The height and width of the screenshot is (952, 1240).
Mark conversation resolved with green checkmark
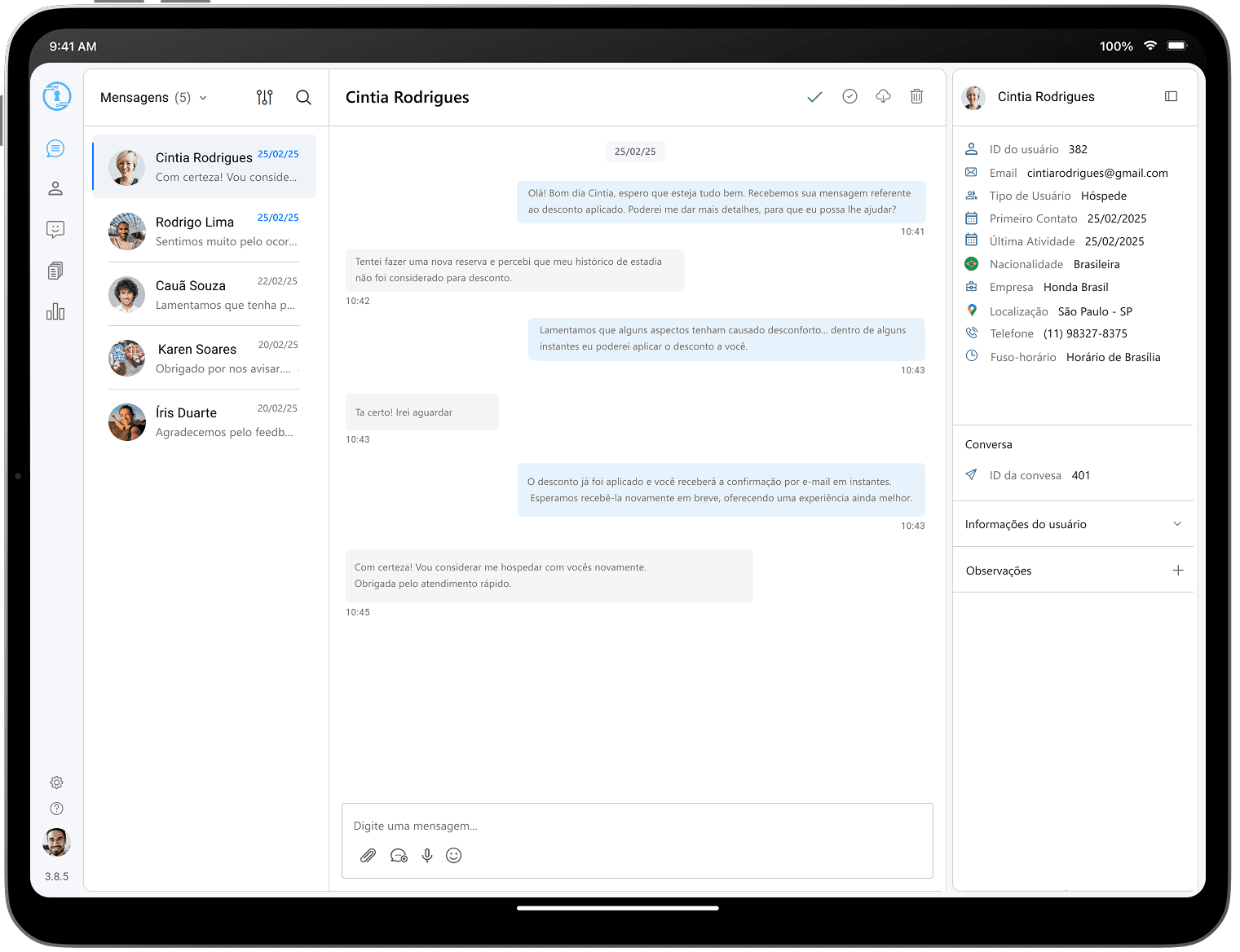(x=814, y=97)
